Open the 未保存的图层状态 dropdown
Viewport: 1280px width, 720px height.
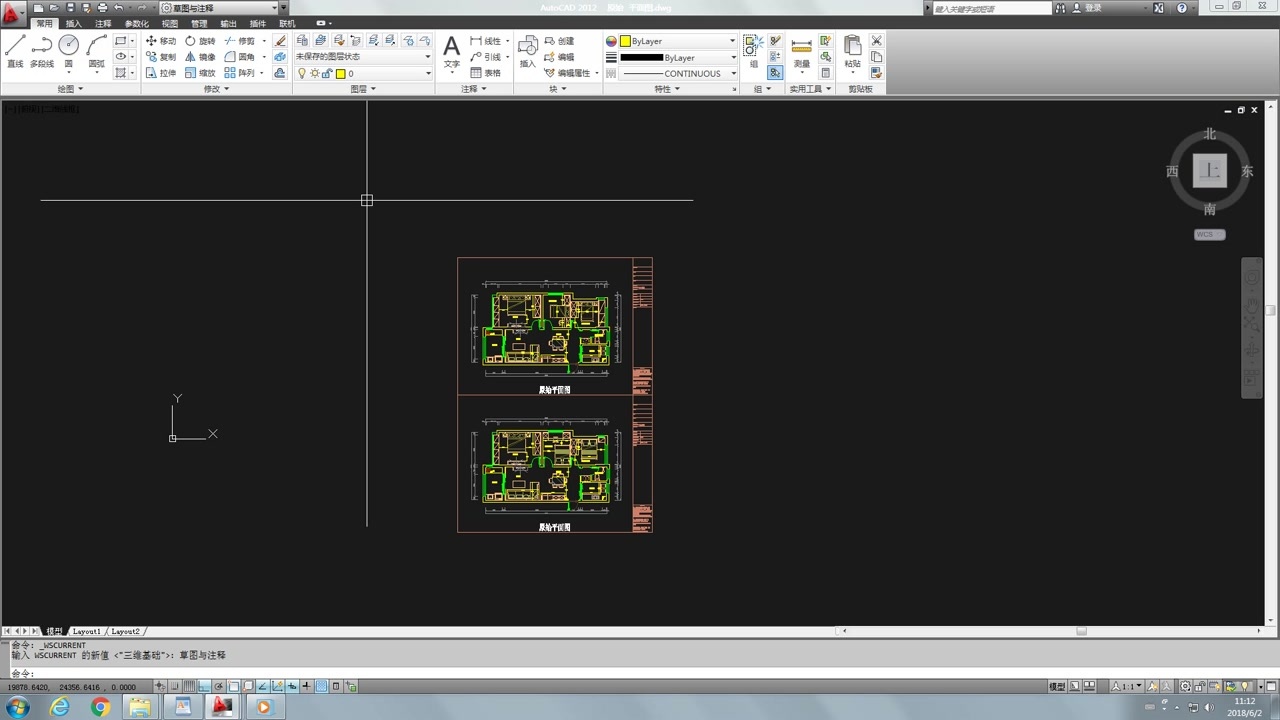[x=363, y=57]
